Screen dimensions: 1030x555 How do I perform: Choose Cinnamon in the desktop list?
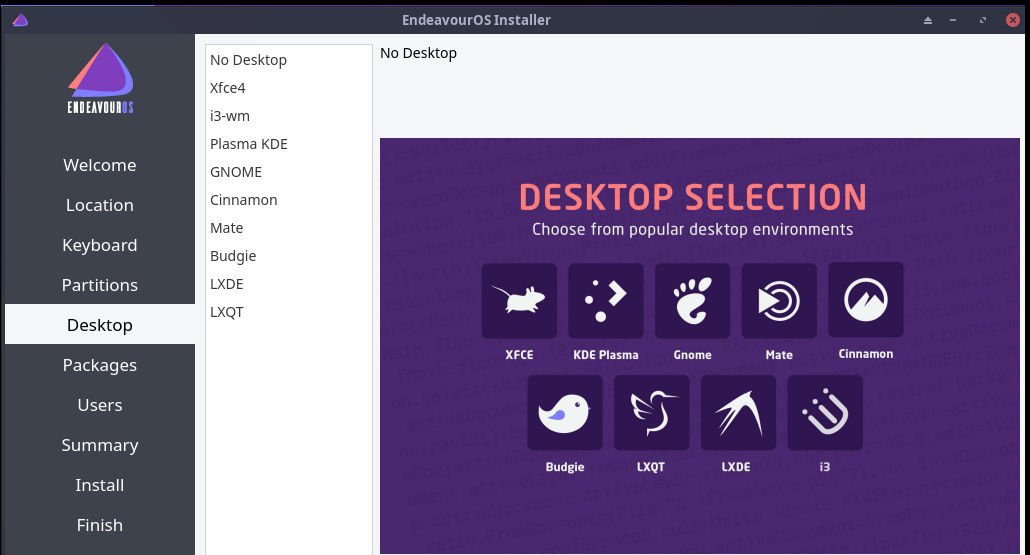[x=244, y=200]
